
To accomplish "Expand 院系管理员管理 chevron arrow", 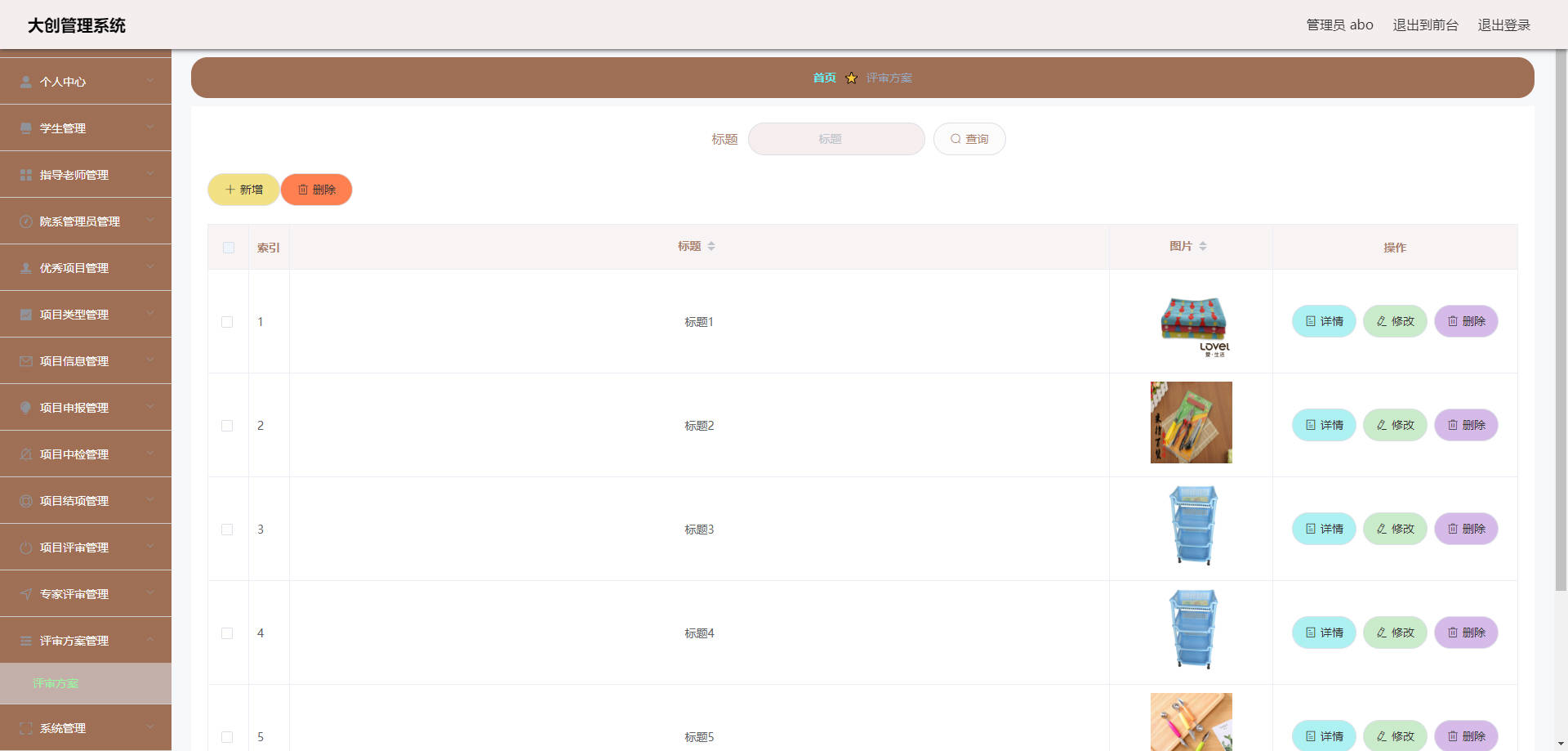I will click(150, 221).
